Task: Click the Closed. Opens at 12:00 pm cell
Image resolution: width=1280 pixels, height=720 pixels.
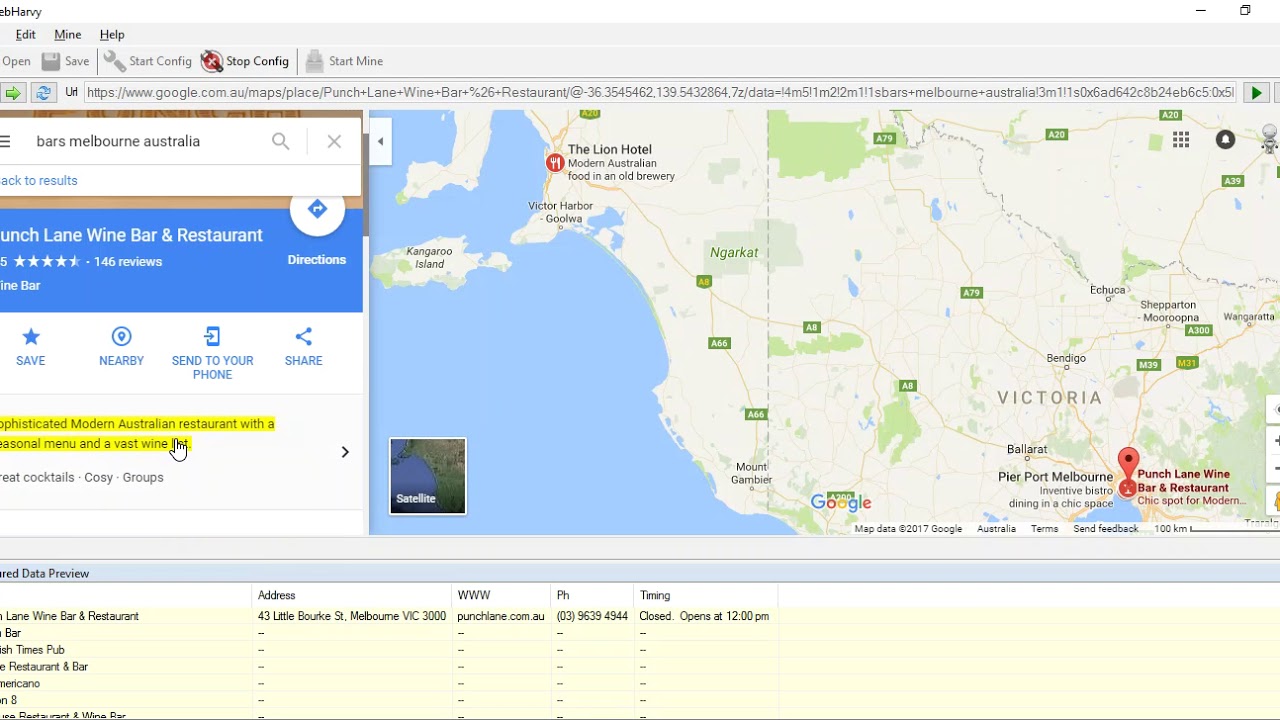Action: (x=705, y=616)
